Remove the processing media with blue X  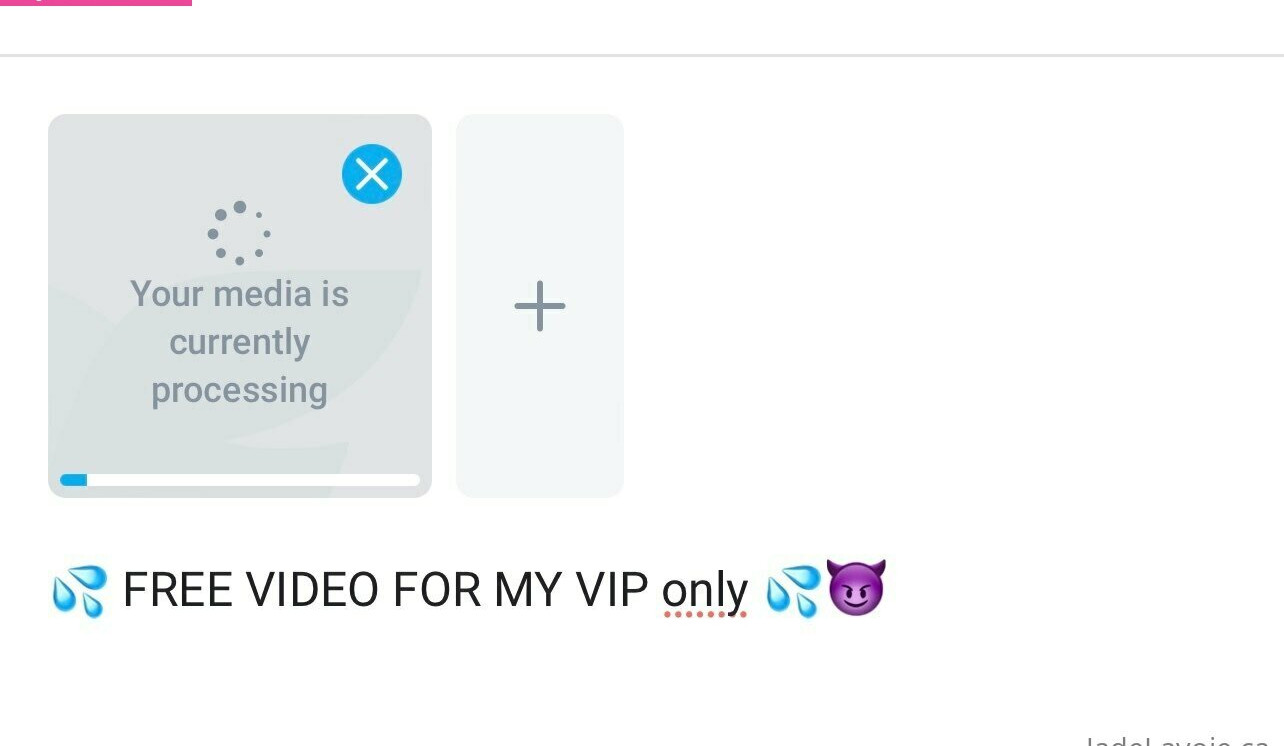click(x=372, y=174)
